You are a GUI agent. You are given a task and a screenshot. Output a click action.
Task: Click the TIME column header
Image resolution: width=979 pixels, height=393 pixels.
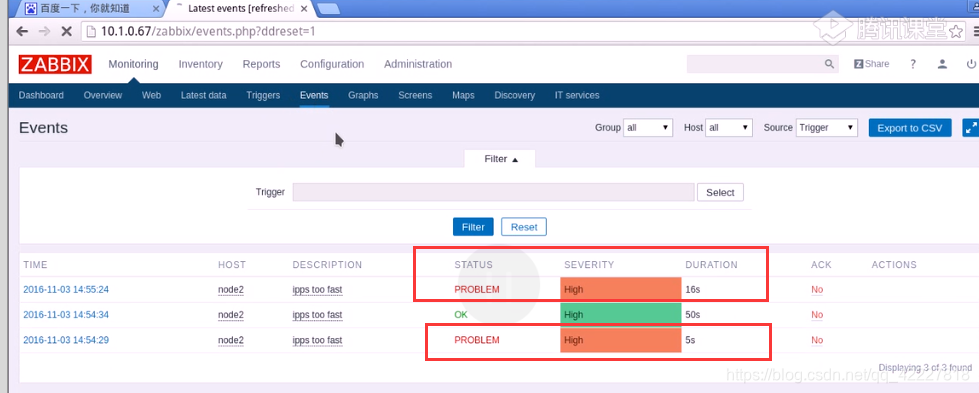point(36,264)
